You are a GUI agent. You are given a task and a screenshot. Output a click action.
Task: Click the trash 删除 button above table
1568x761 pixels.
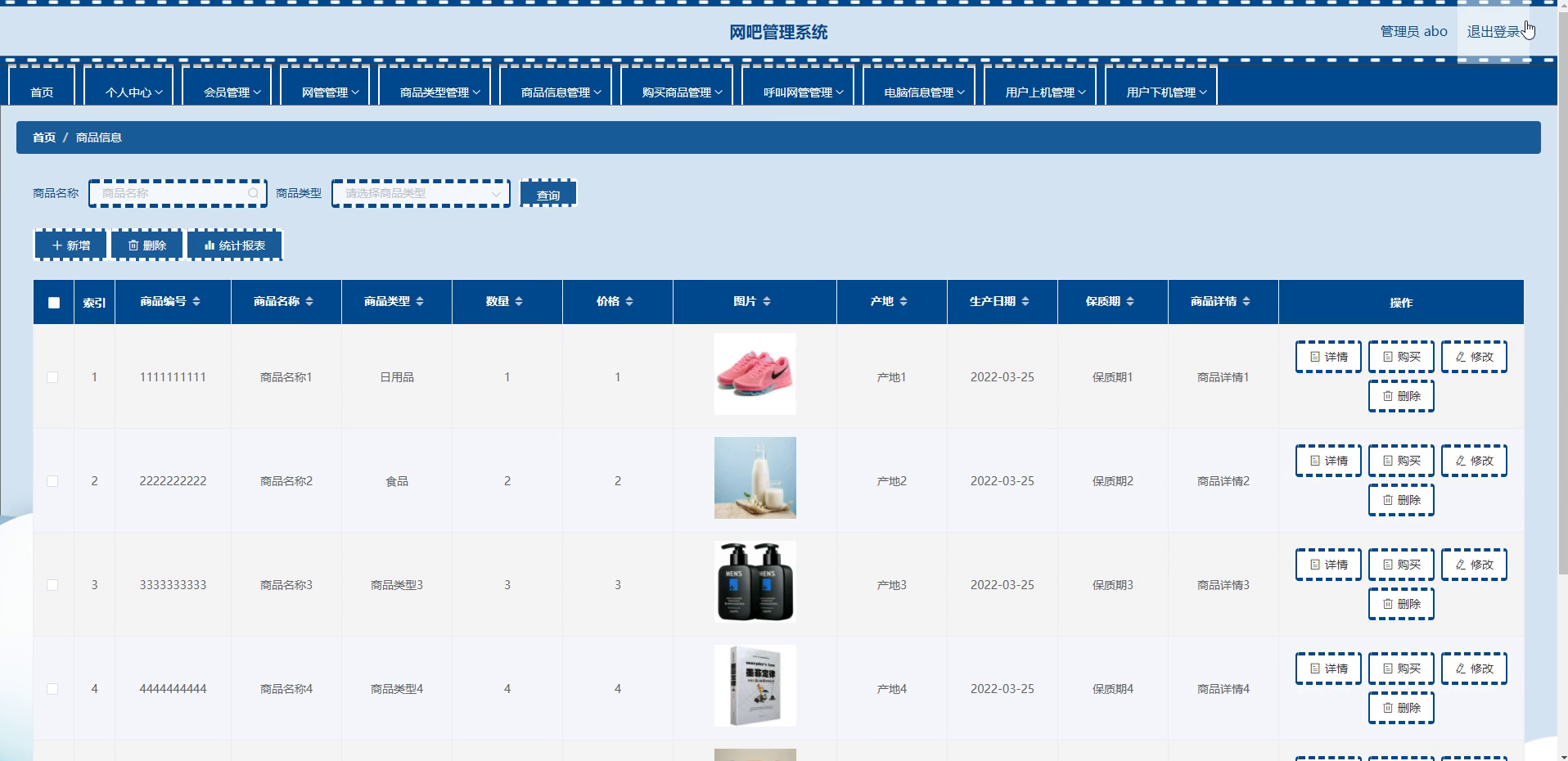tap(146, 245)
